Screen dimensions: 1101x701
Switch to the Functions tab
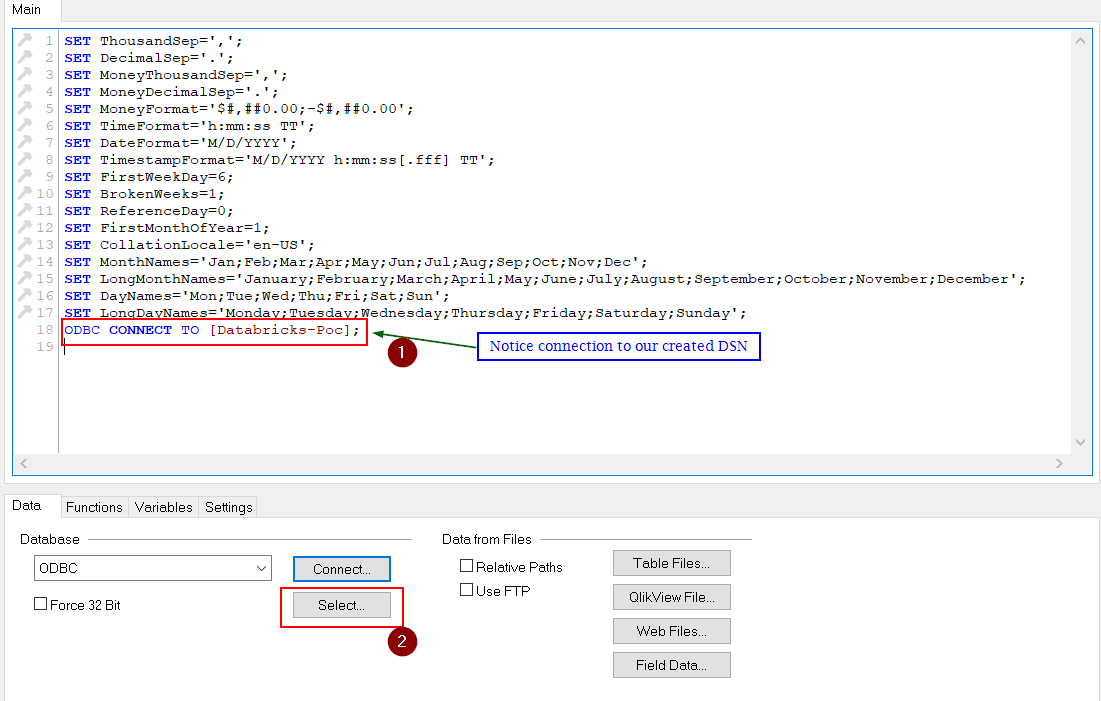click(x=94, y=507)
